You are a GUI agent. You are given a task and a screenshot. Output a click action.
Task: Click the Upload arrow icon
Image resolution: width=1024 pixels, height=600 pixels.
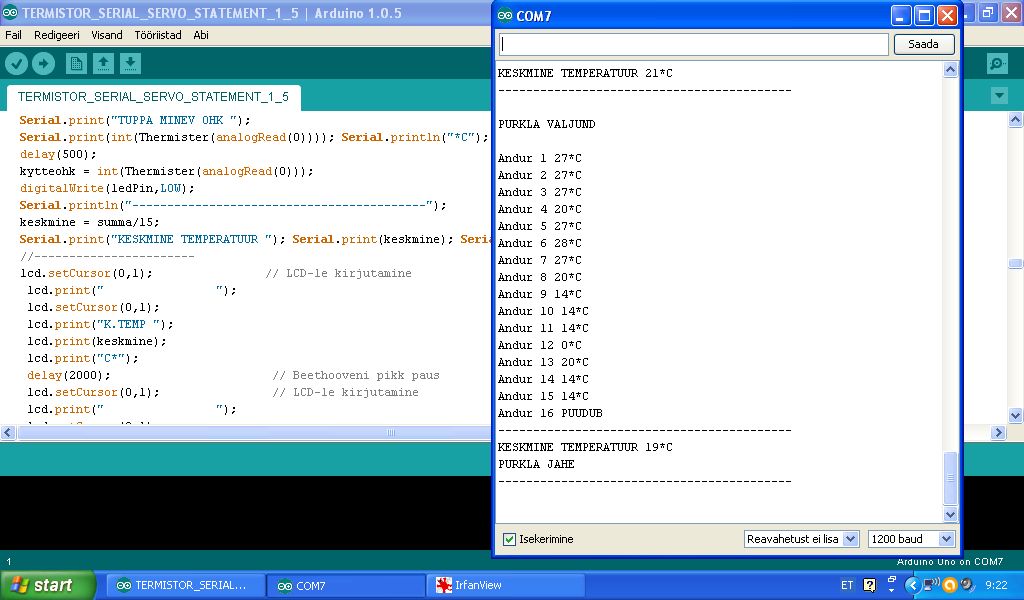(x=43, y=64)
